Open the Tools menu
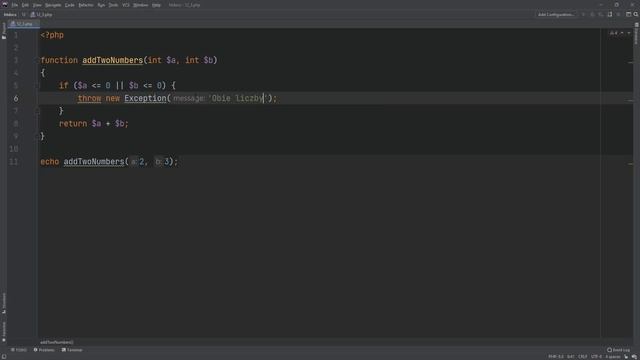The height and width of the screenshot is (360, 640). pos(113,5)
